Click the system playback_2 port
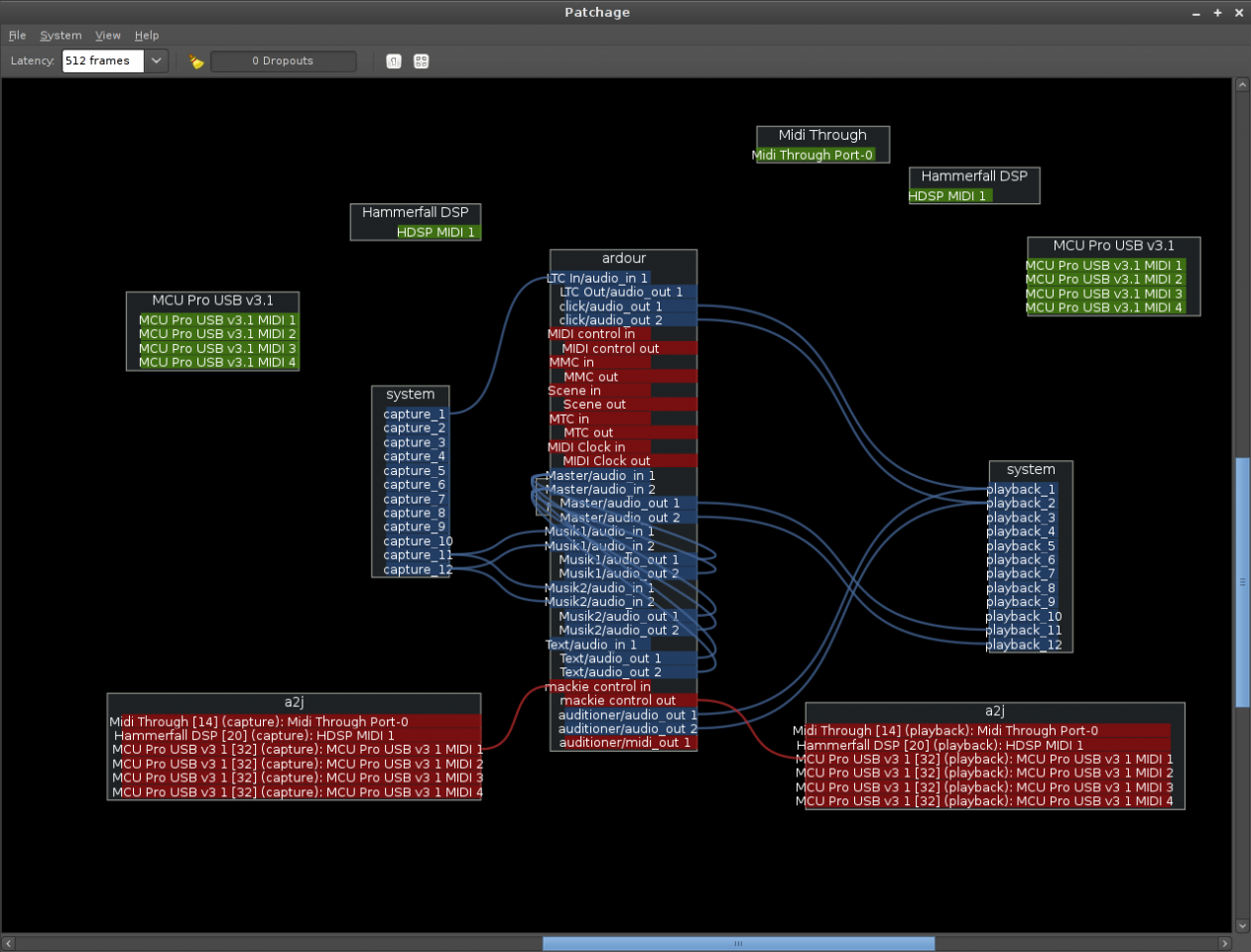 [x=1021, y=504]
